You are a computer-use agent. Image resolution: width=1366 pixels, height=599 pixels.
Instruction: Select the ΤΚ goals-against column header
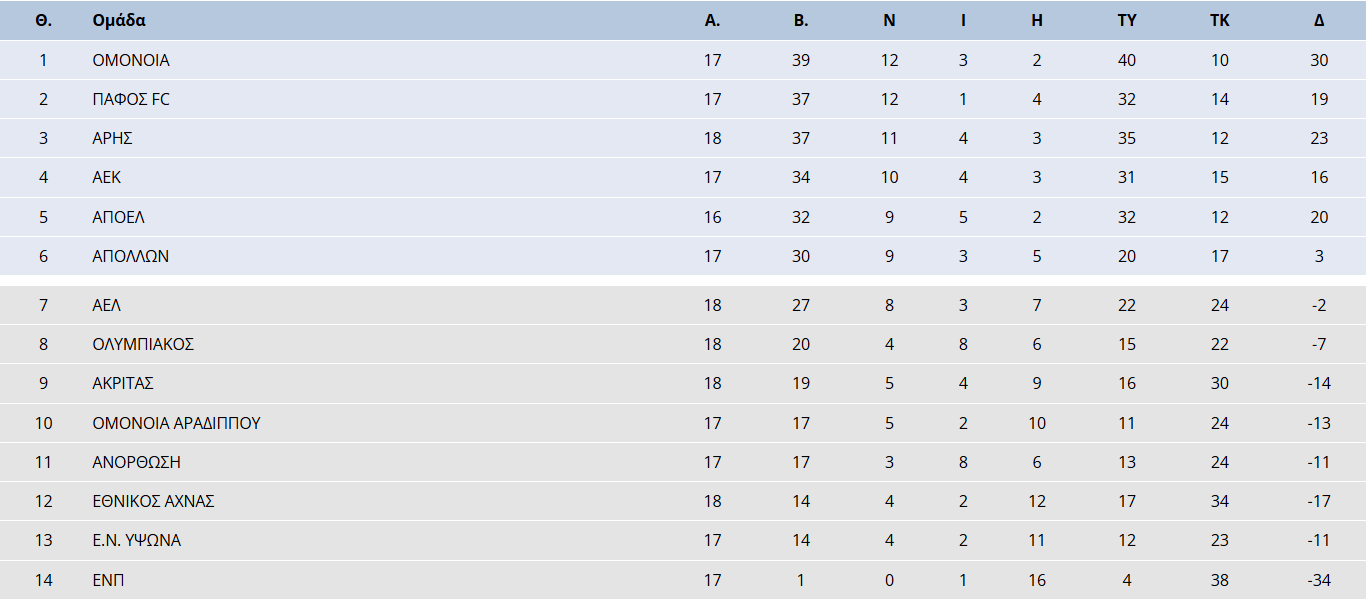(x=1219, y=20)
